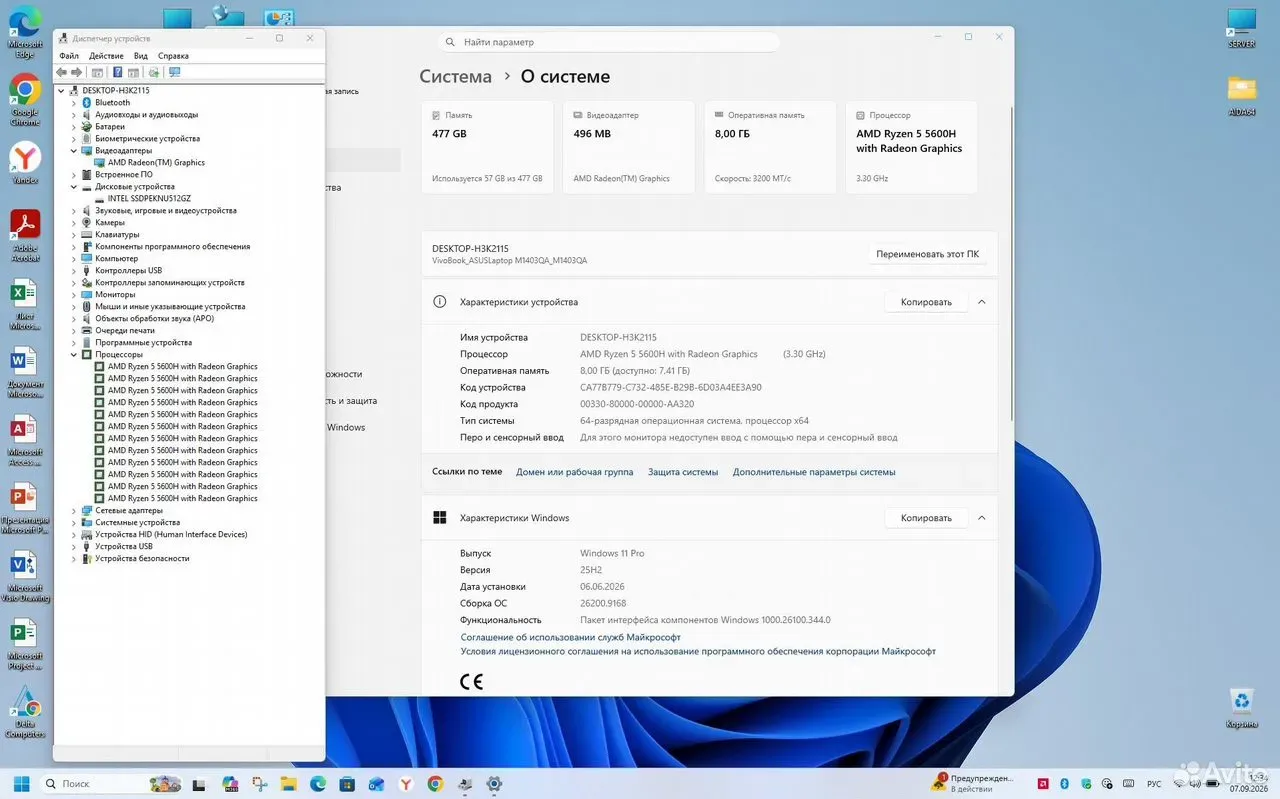Collapse the Процессоры category
The width and height of the screenshot is (1280, 799).
click(73, 354)
